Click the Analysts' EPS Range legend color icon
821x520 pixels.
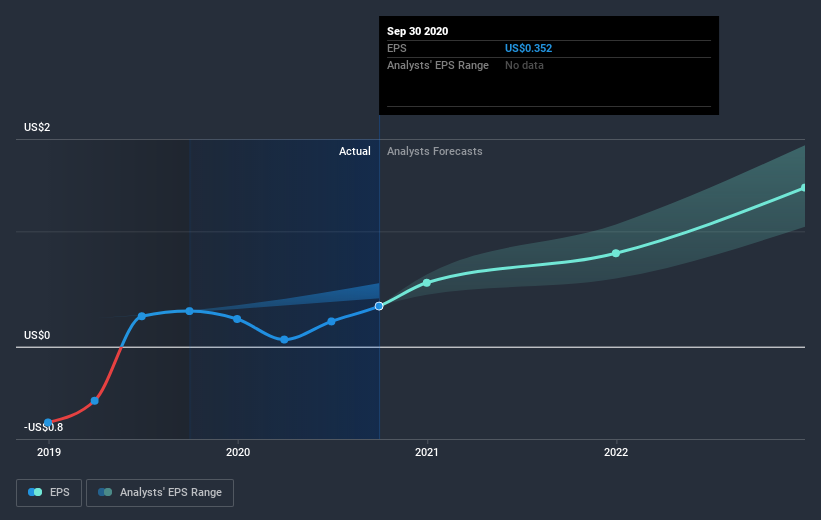tap(105, 492)
